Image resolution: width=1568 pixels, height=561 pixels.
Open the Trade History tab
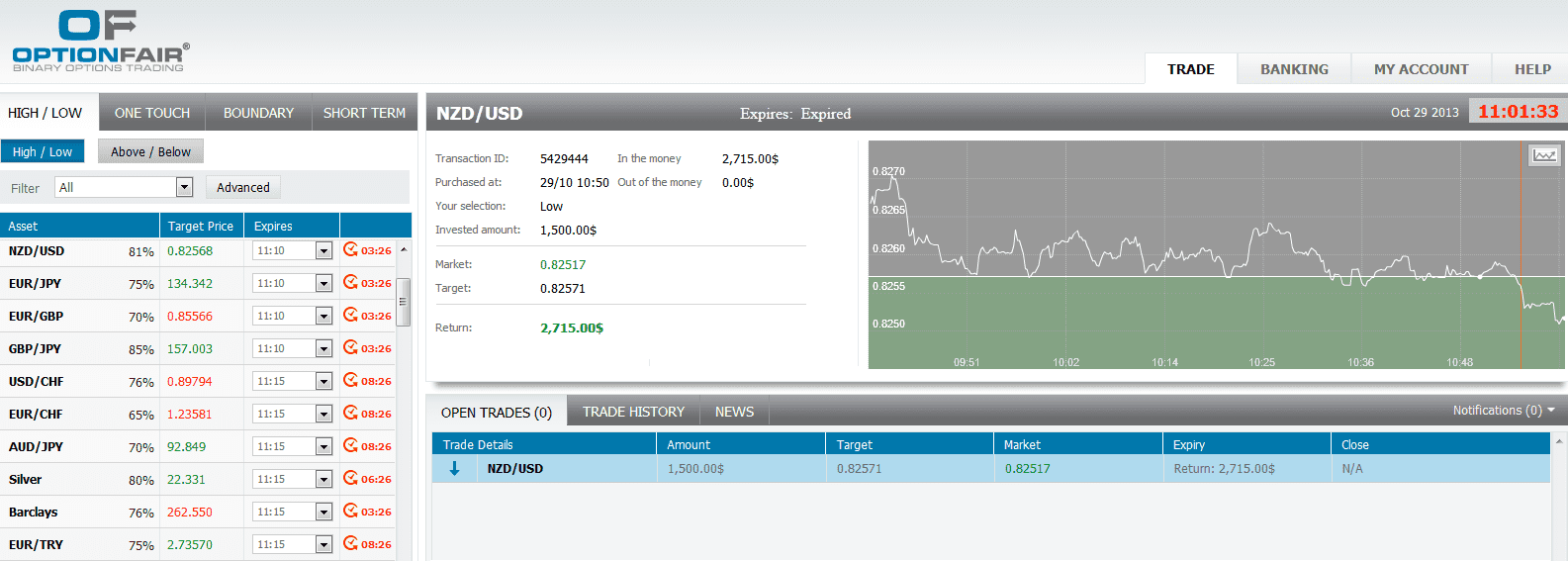pyautogui.click(x=633, y=412)
